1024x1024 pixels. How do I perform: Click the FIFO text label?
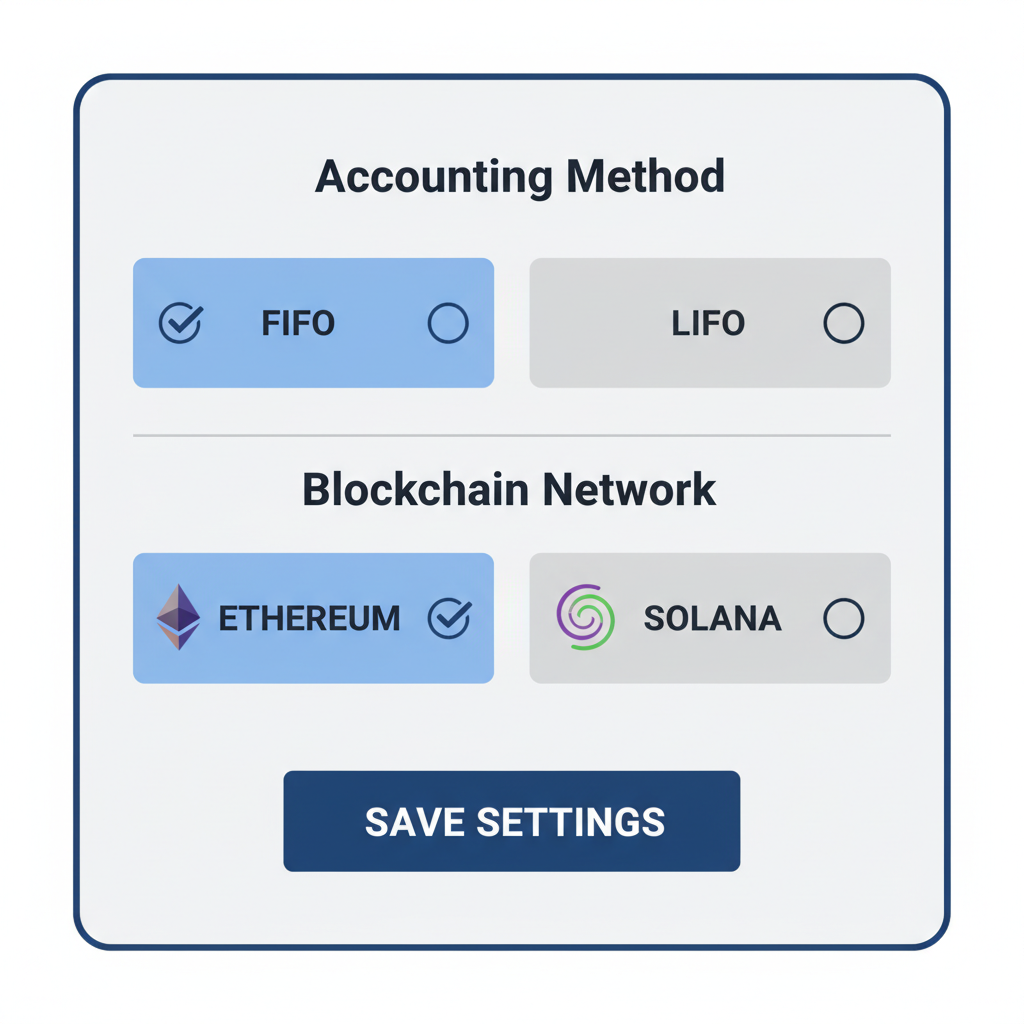coord(297,323)
